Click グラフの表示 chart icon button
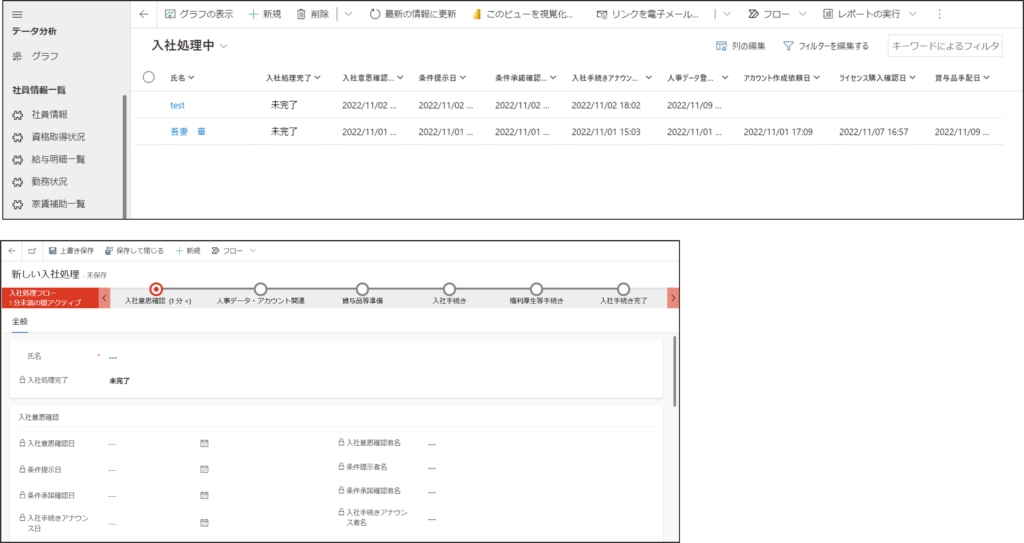 coord(170,15)
